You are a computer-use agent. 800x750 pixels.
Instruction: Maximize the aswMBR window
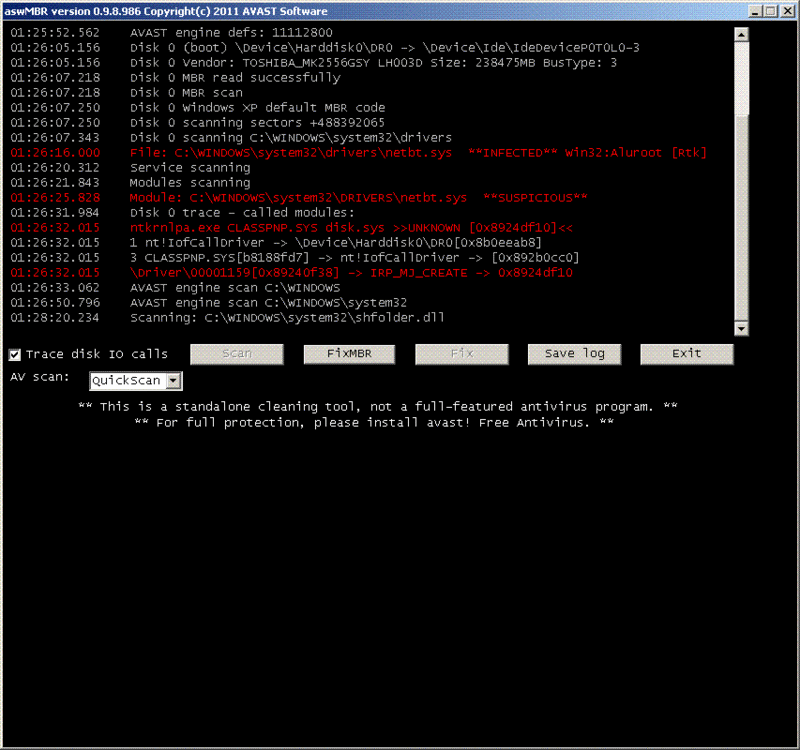[771, 11]
